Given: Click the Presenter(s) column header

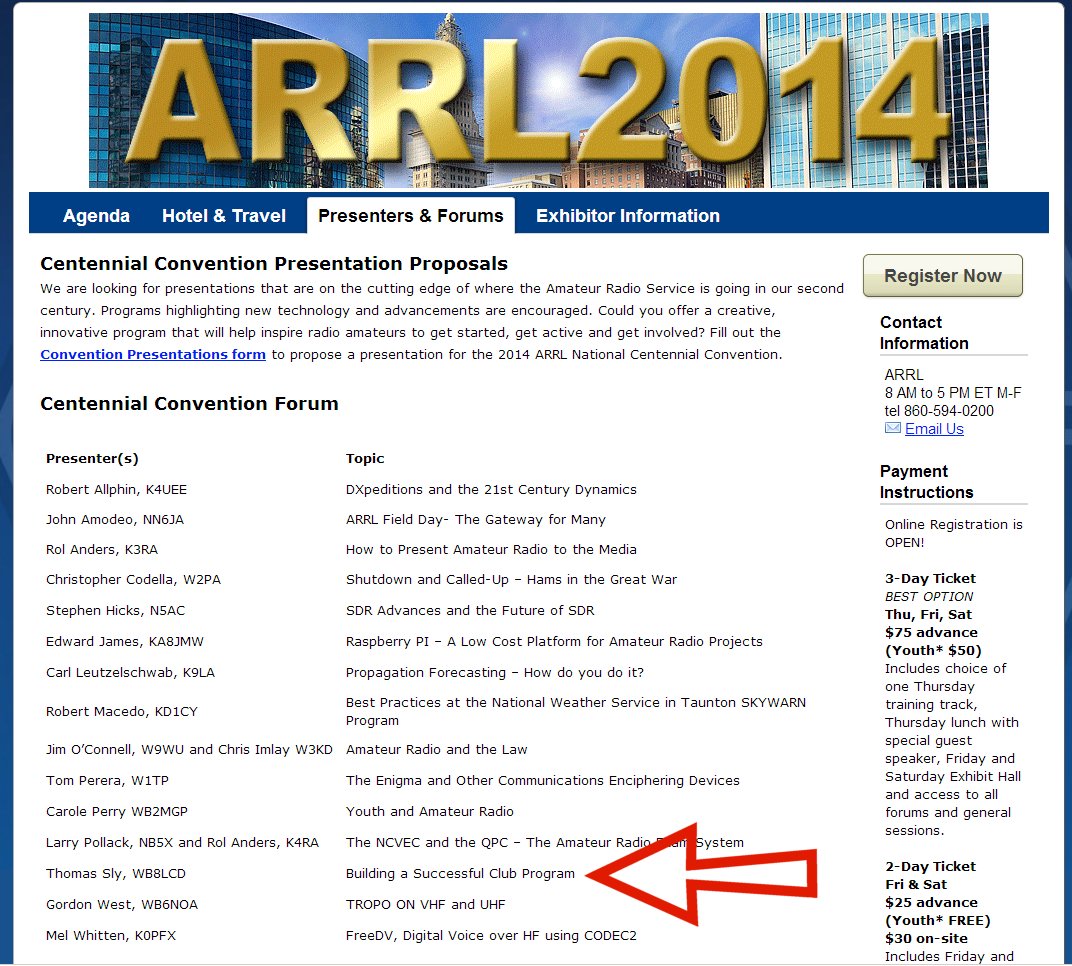Looking at the screenshot, I should tap(92, 459).
